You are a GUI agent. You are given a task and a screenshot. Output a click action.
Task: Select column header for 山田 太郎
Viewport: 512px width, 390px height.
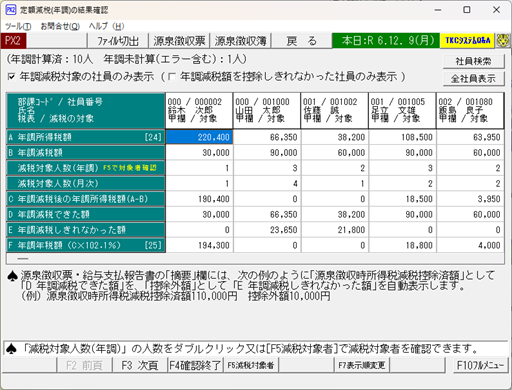click(x=267, y=110)
